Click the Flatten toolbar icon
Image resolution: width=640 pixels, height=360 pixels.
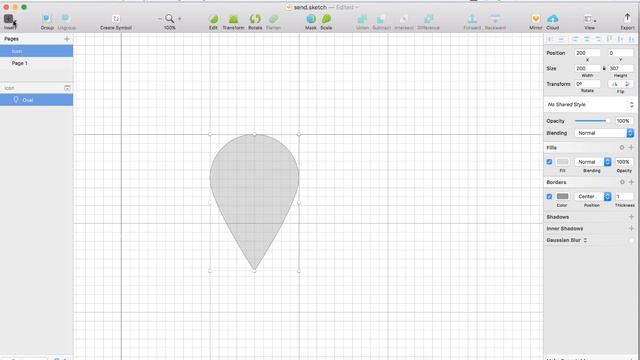tap(273, 19)
